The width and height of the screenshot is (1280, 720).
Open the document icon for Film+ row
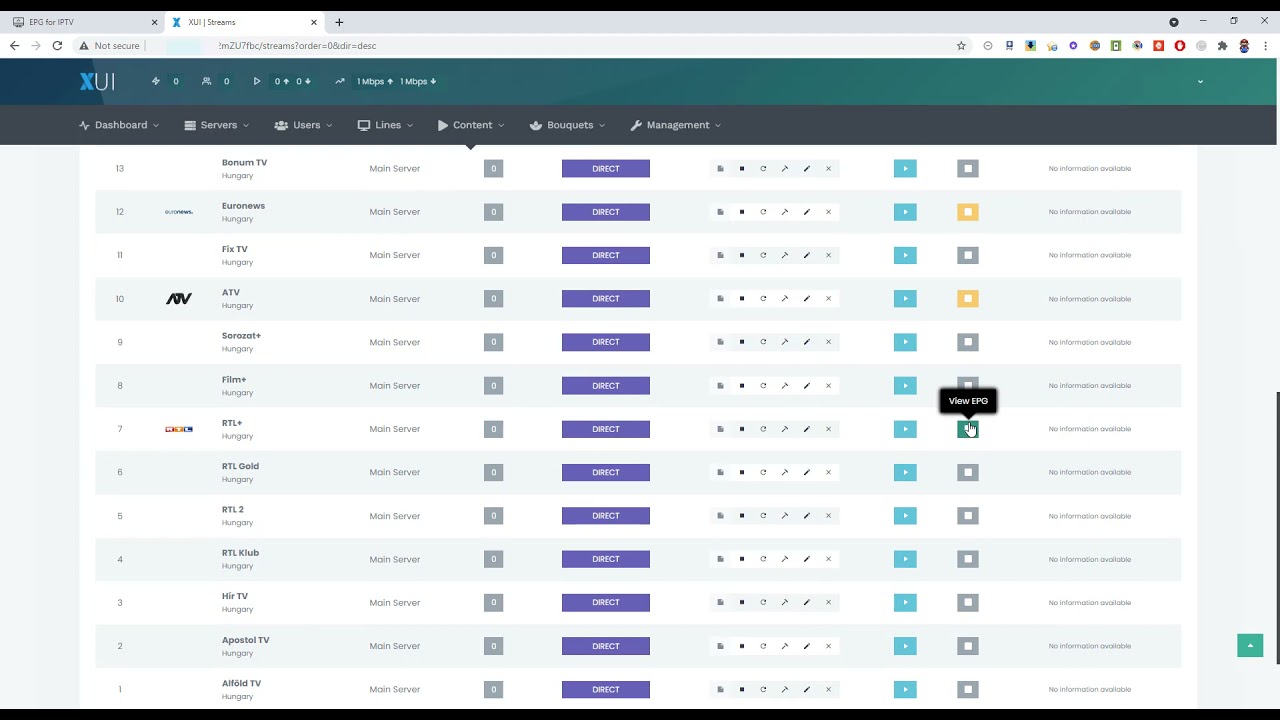click(x=720, y=386)
